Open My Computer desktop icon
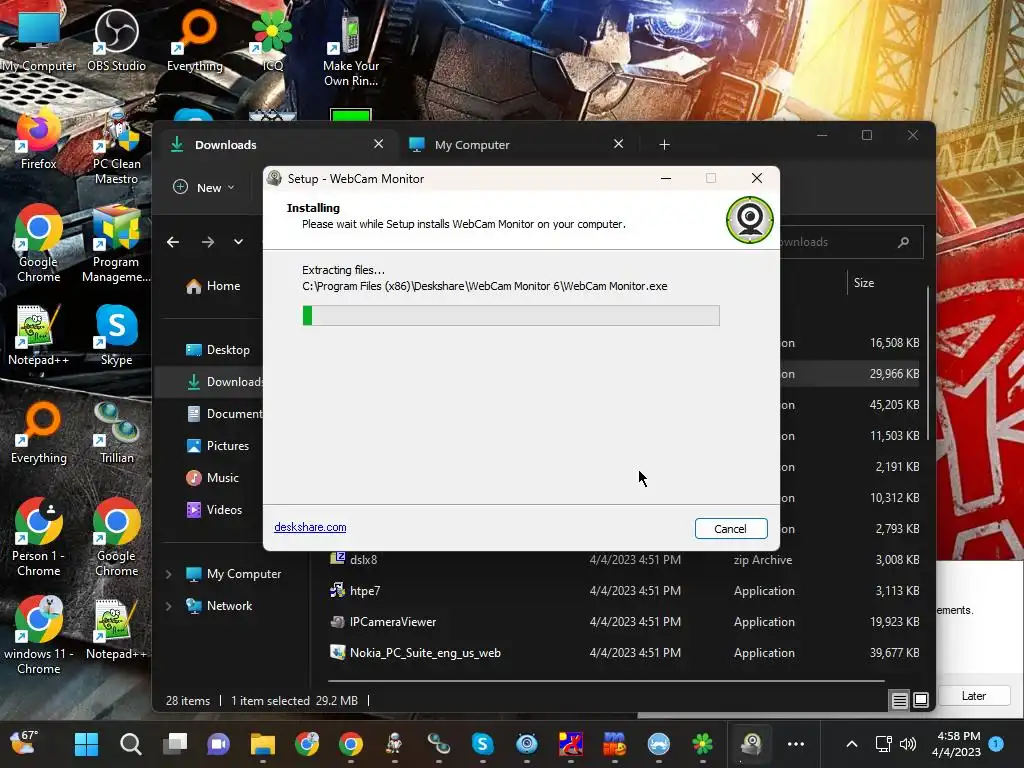1024x768 pixels. point(39,40)
